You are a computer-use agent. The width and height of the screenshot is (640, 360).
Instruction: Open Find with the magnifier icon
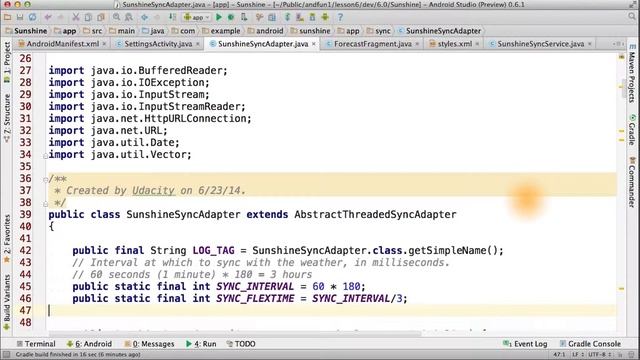pos(117,17)
